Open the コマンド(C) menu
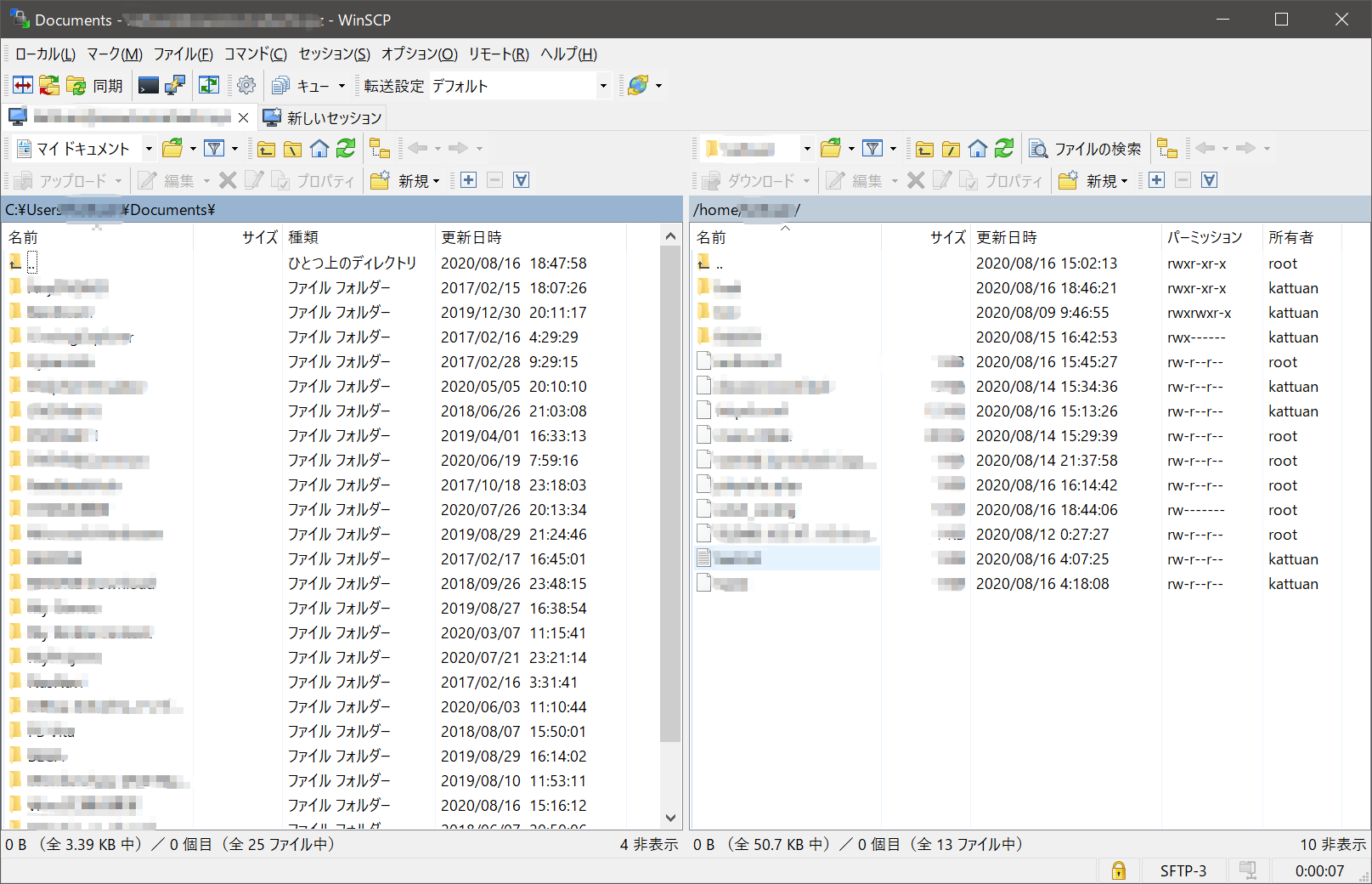This screenshot has width=1372, height=884. tap(256, 54)
